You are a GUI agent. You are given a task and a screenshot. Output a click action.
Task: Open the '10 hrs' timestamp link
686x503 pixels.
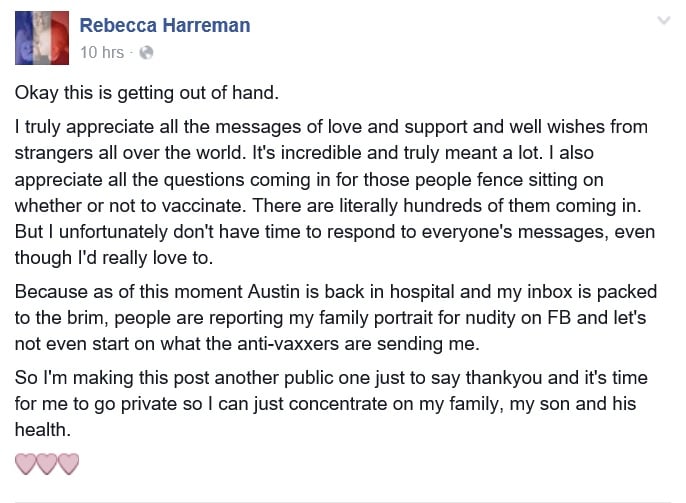[102, 52]
